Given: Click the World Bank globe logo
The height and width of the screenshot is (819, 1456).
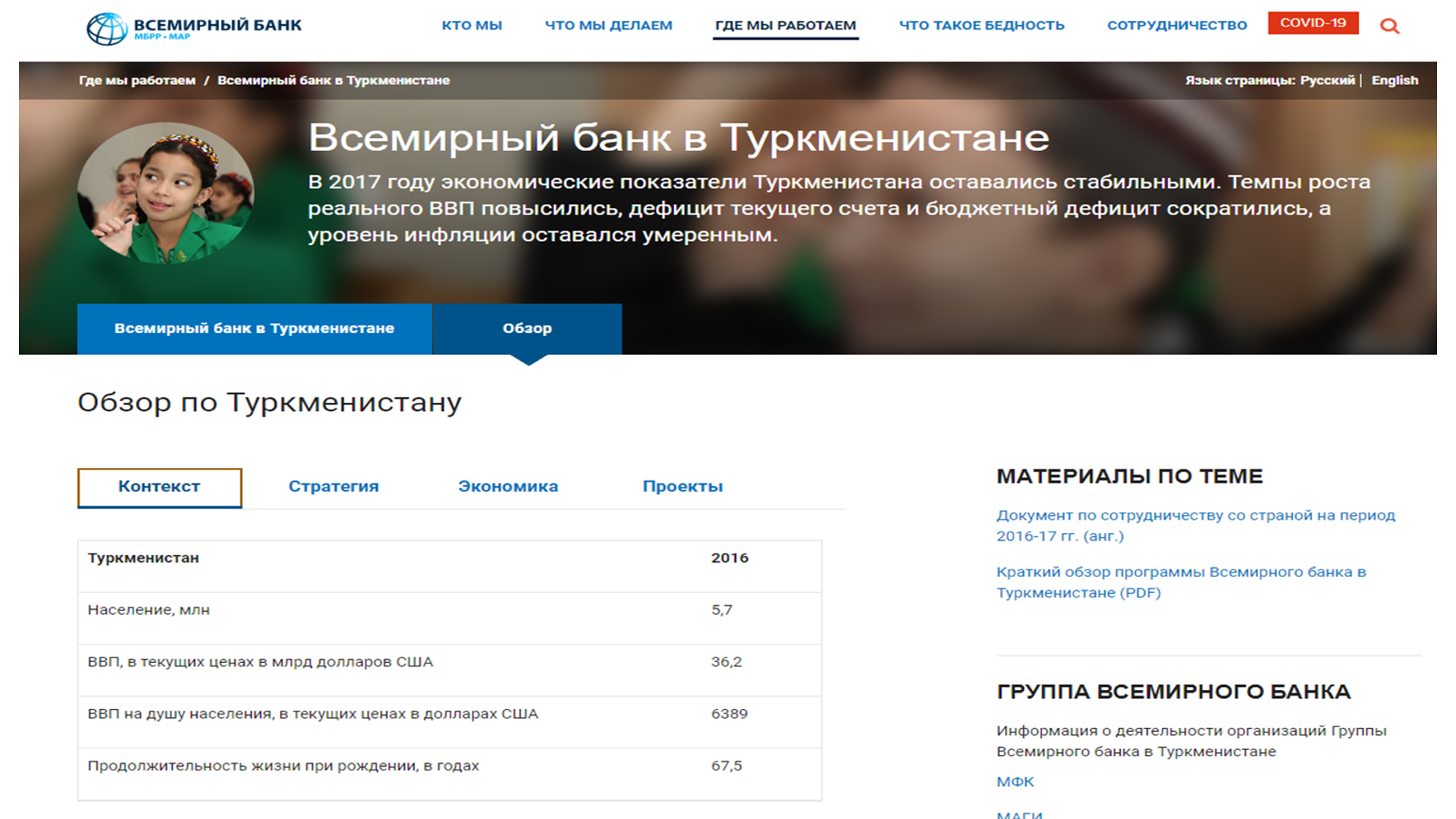Looking at the screenshot, I should click(x=107, y=29).
